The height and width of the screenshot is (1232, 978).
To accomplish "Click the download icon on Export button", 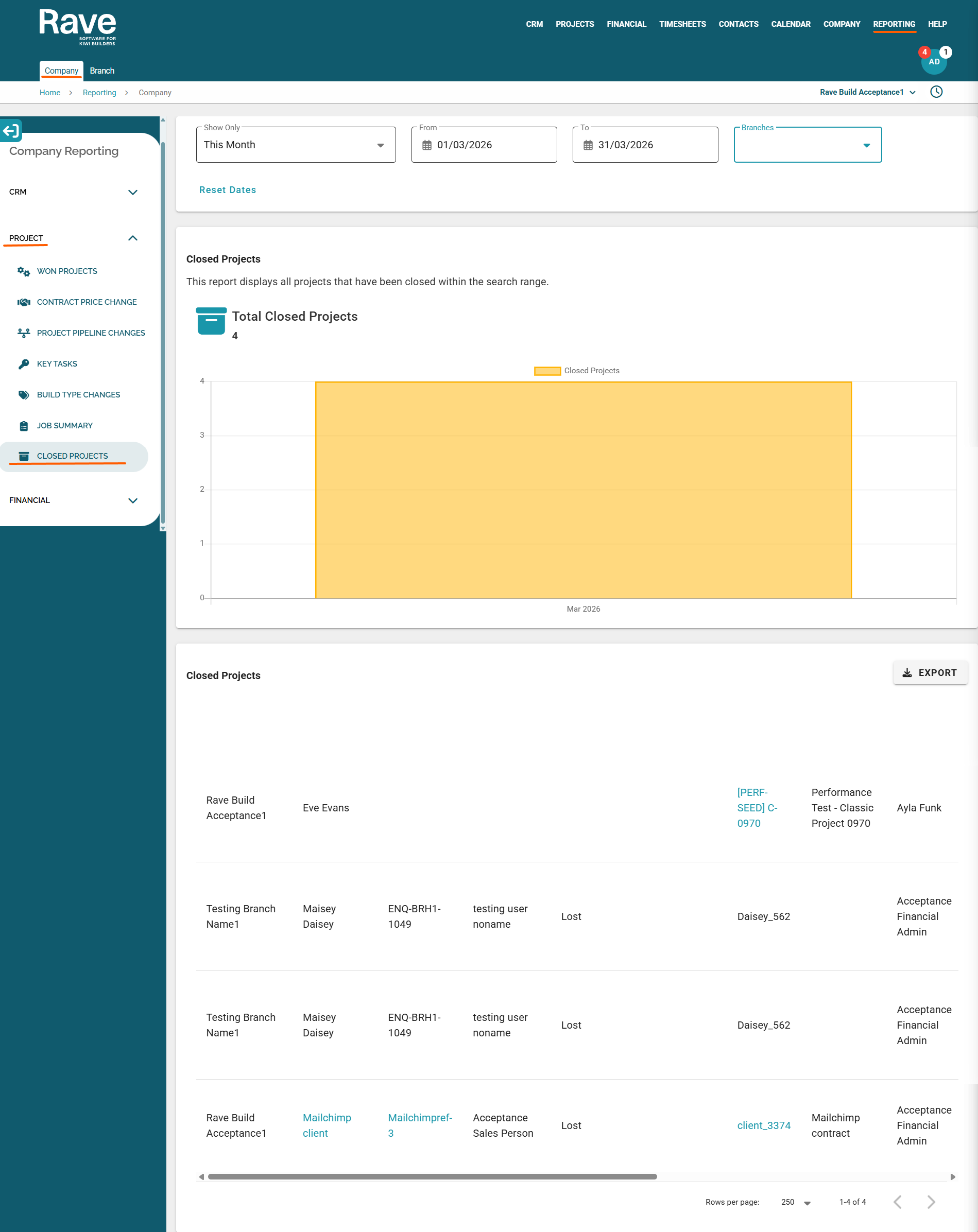I will coord(907,673).
